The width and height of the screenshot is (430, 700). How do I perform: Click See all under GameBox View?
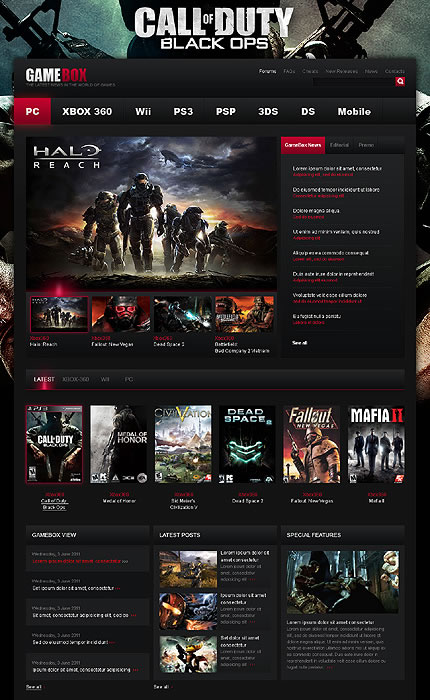(x=34, y=687)
